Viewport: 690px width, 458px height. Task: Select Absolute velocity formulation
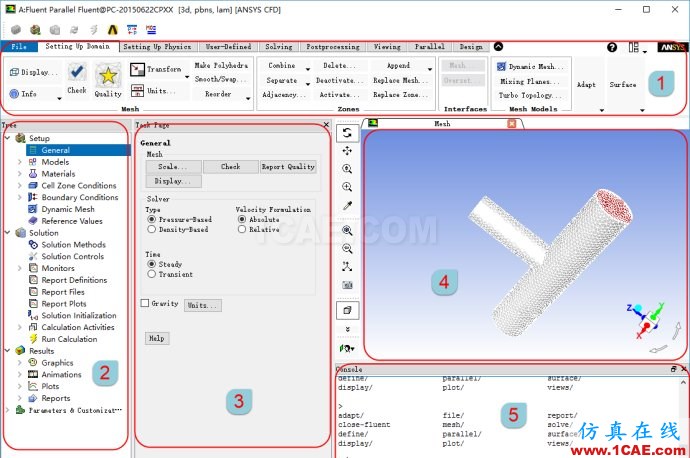pos(242,219)
